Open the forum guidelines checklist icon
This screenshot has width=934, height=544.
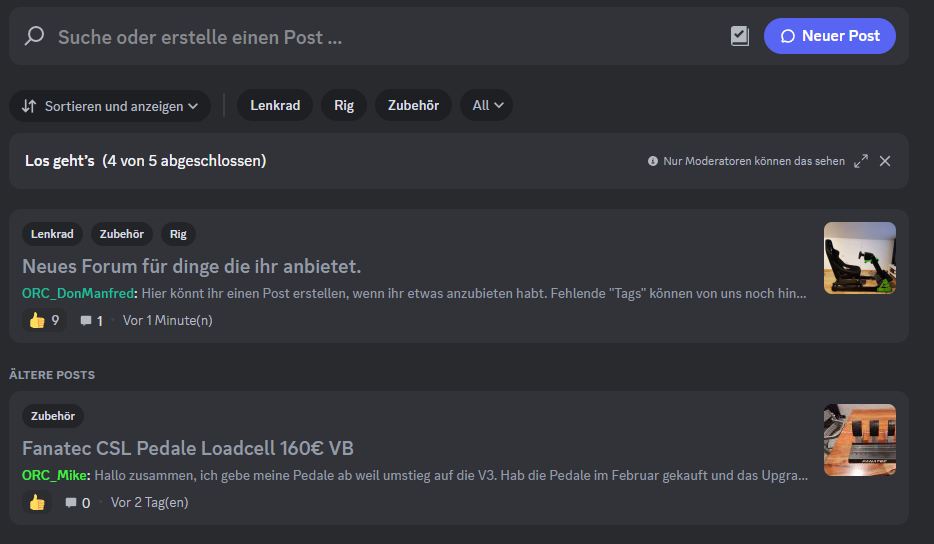tap(739, 36)
